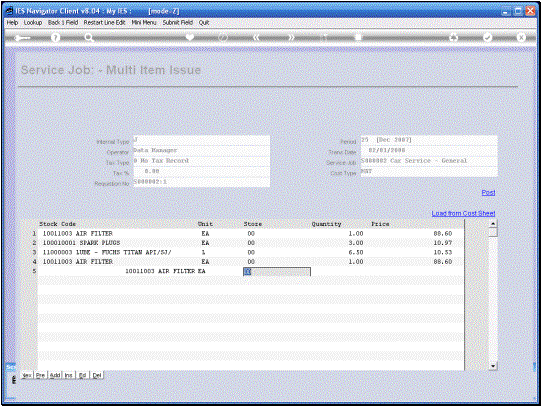
Task: Click the key icon in the toolbar
Action: click(x=22, y=38)
